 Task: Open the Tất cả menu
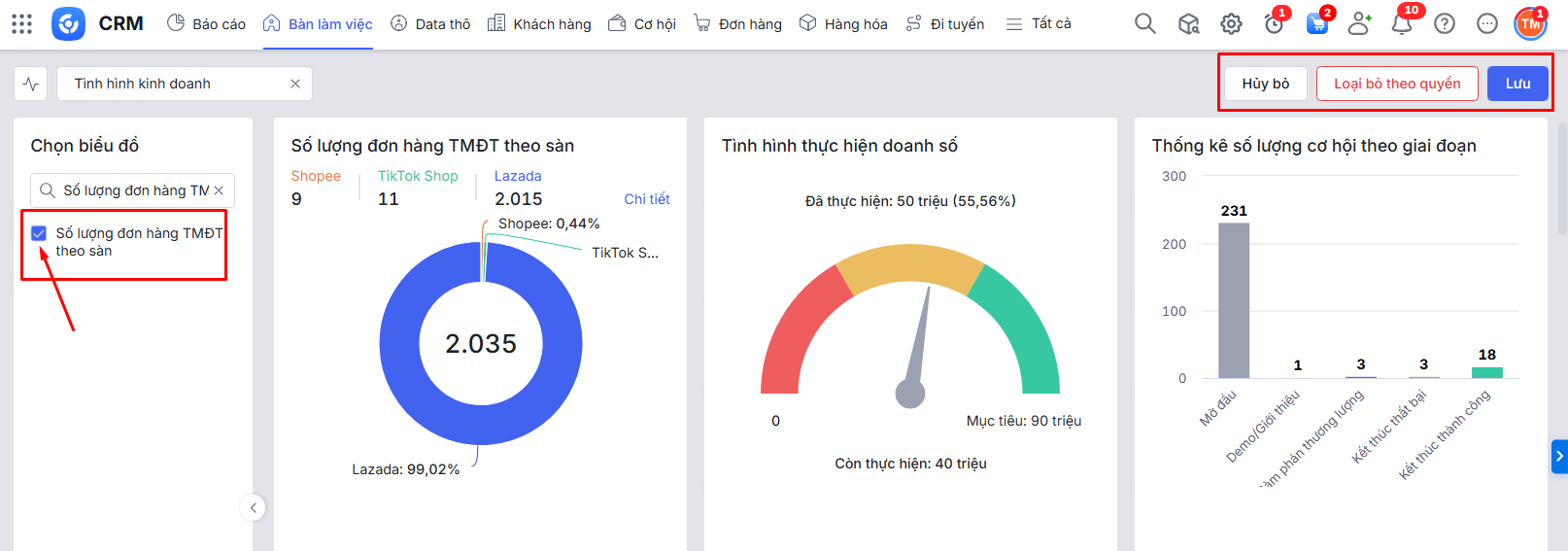coord(1039,23)
